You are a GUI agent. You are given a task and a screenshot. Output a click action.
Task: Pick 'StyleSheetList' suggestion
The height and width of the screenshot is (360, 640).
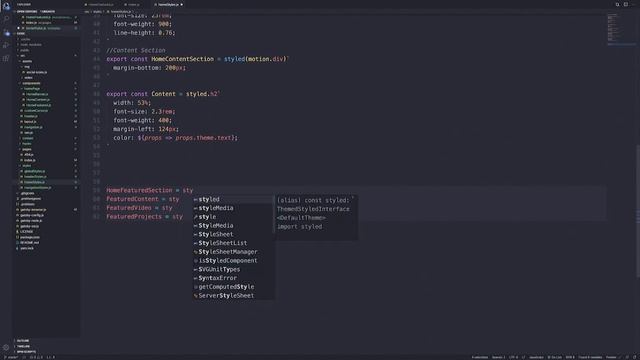pos(234,243)
